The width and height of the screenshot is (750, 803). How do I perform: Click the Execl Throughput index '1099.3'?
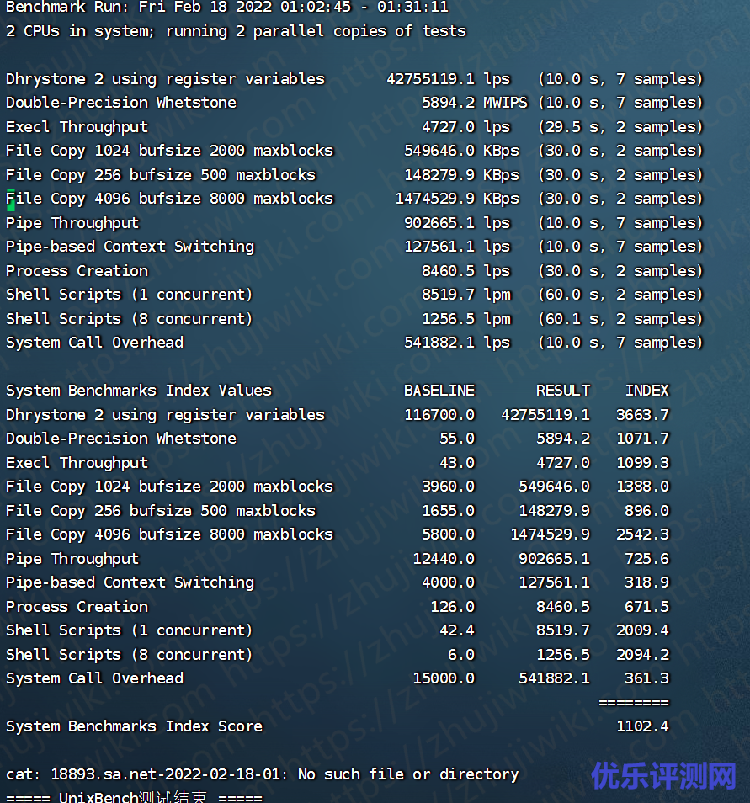[642, 463]
